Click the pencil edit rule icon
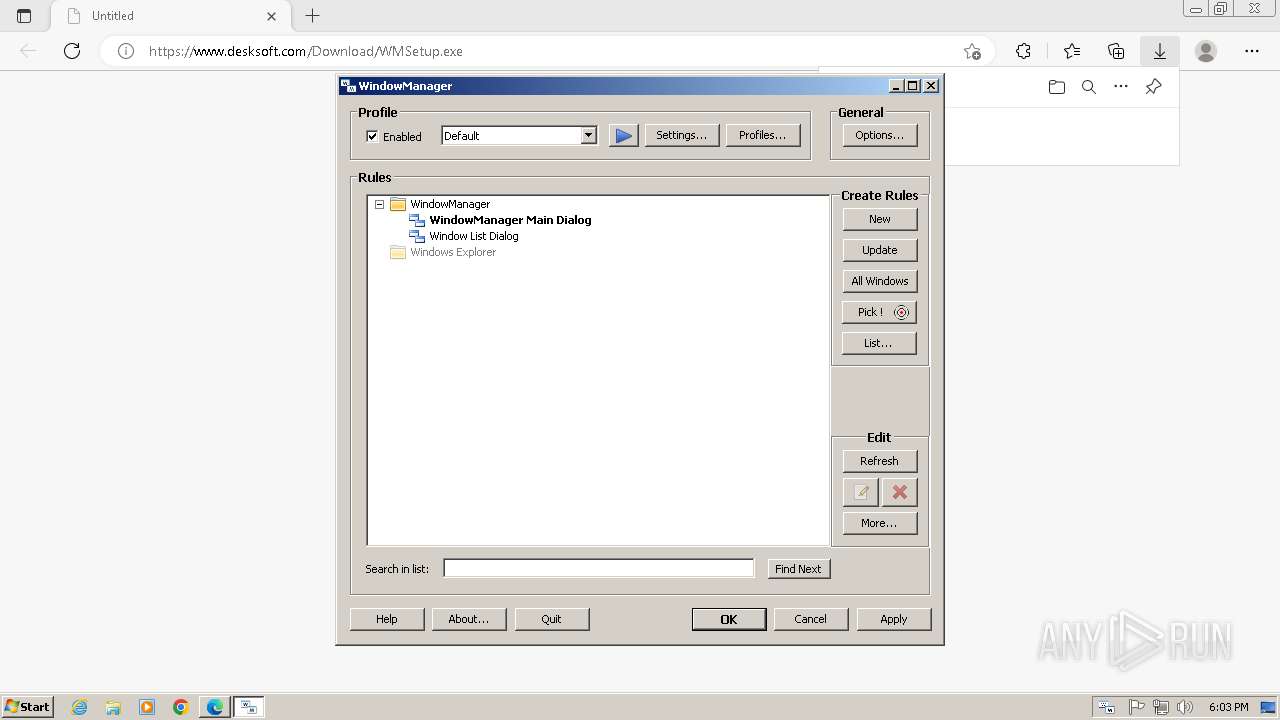Image resolution: width=1280 pixels, height=720 pixels. pyautogui.click(x=861, y=492)
